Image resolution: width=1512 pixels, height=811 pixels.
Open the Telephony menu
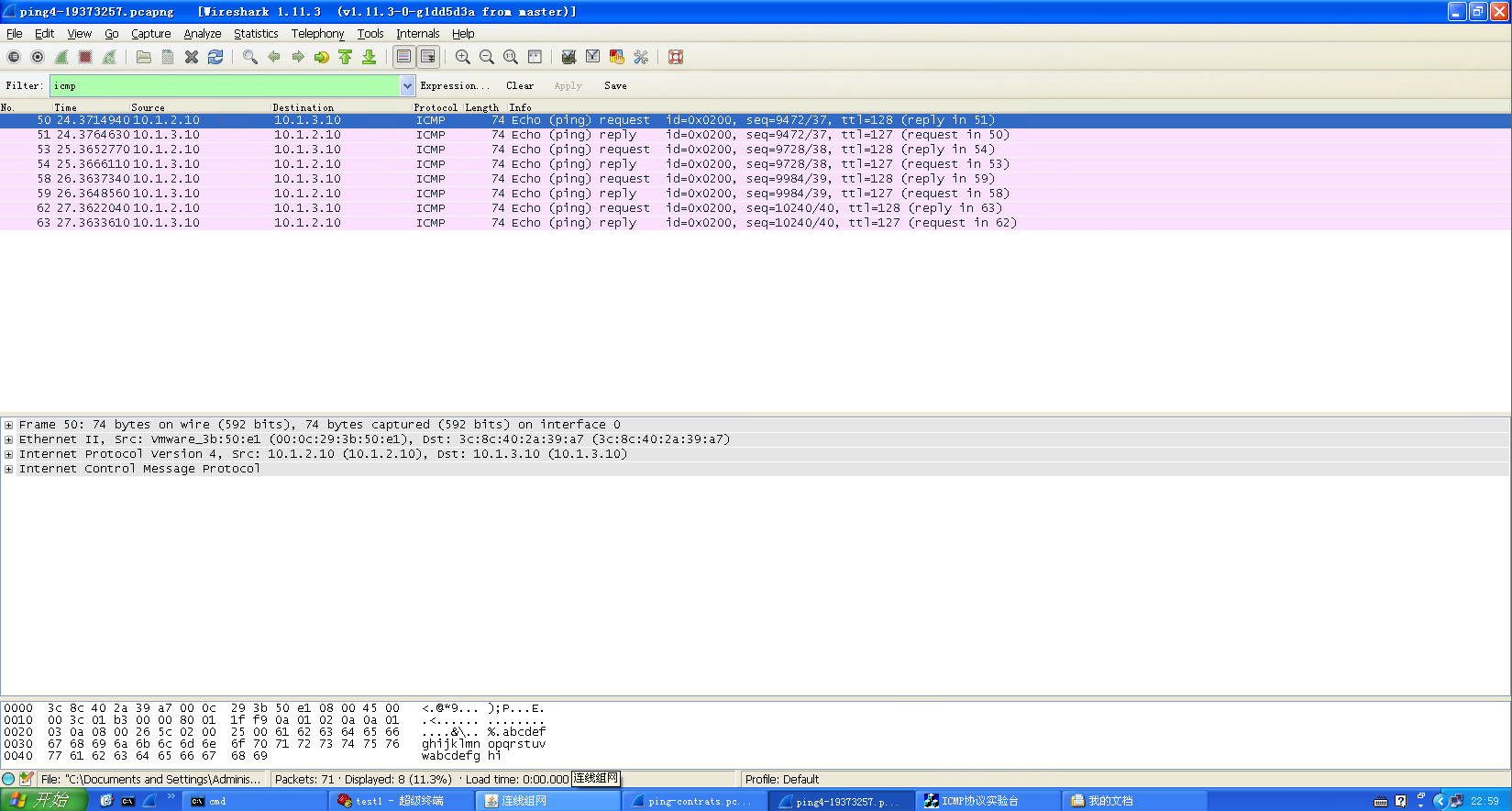(317, 33)
